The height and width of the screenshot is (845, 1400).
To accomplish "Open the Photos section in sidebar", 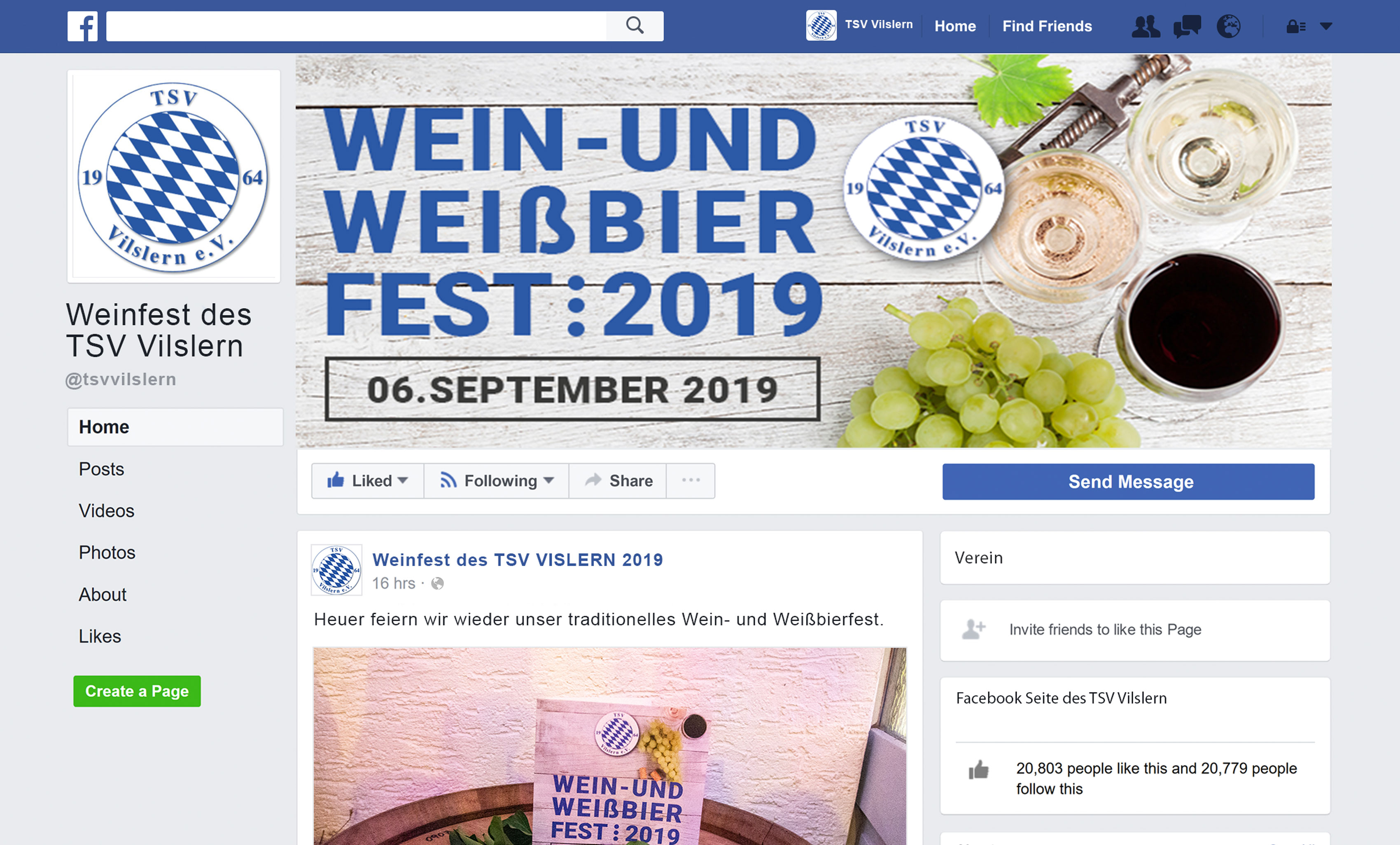I will [x=107, y=553].
